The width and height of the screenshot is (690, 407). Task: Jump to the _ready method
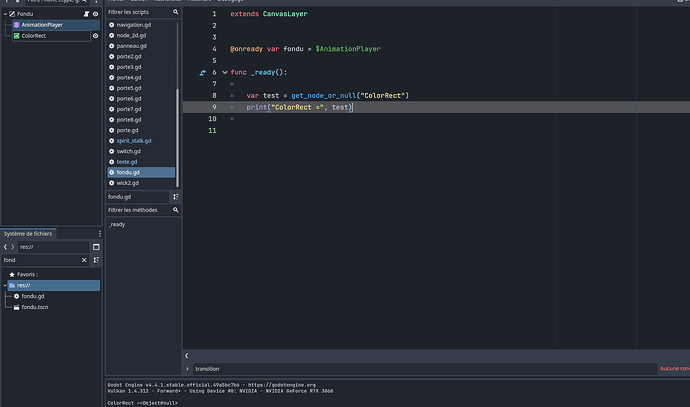pos(117,224)
